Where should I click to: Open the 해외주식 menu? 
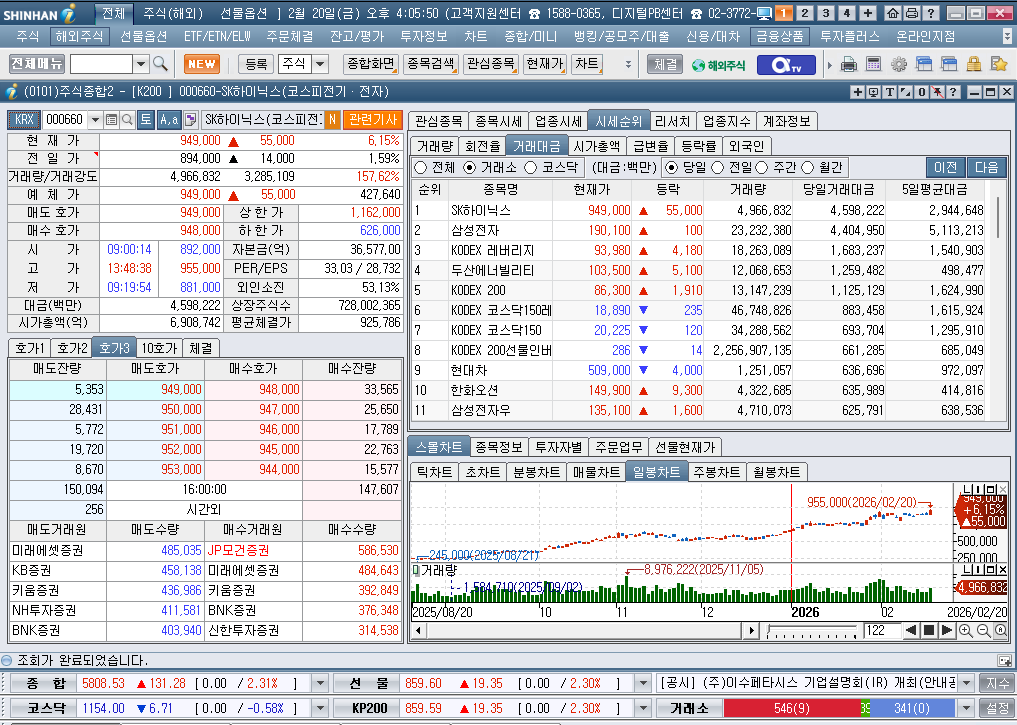click(x=78, y=36)
